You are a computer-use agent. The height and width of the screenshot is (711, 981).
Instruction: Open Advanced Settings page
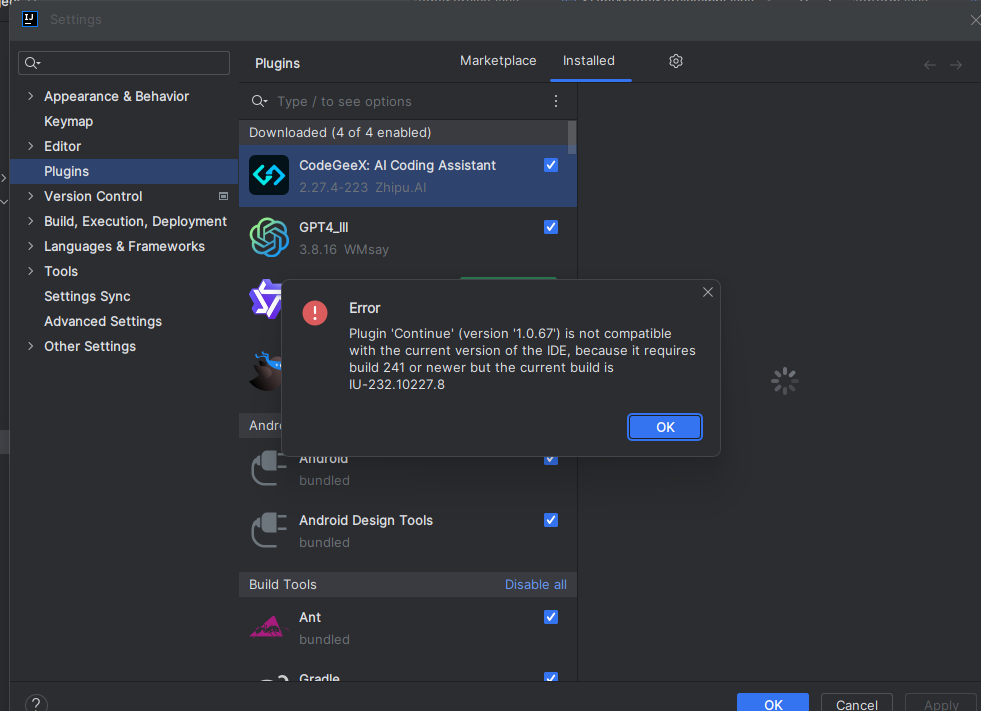click(x=103, y=322)
